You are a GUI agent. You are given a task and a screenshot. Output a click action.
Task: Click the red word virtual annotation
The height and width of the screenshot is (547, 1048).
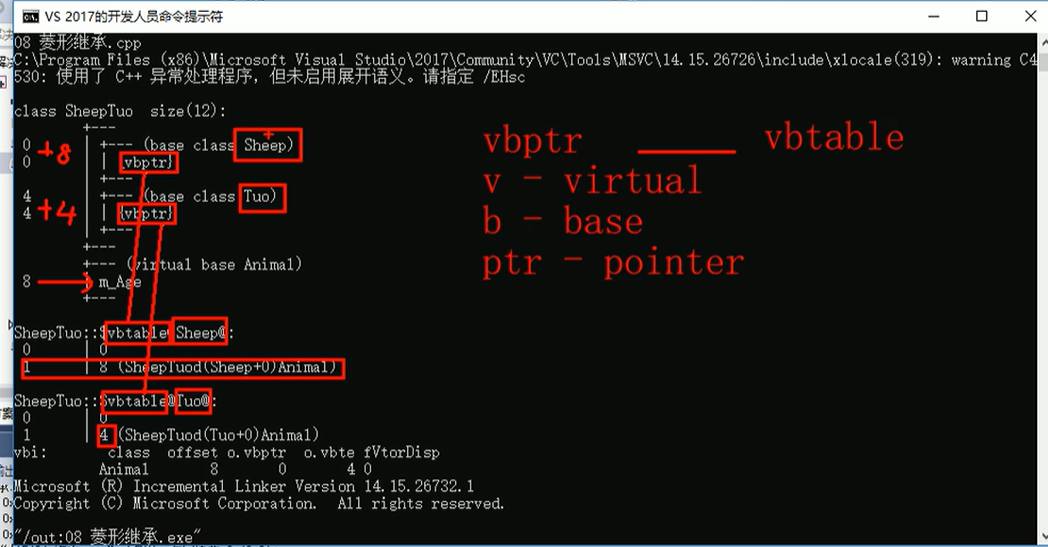(632, 181)
